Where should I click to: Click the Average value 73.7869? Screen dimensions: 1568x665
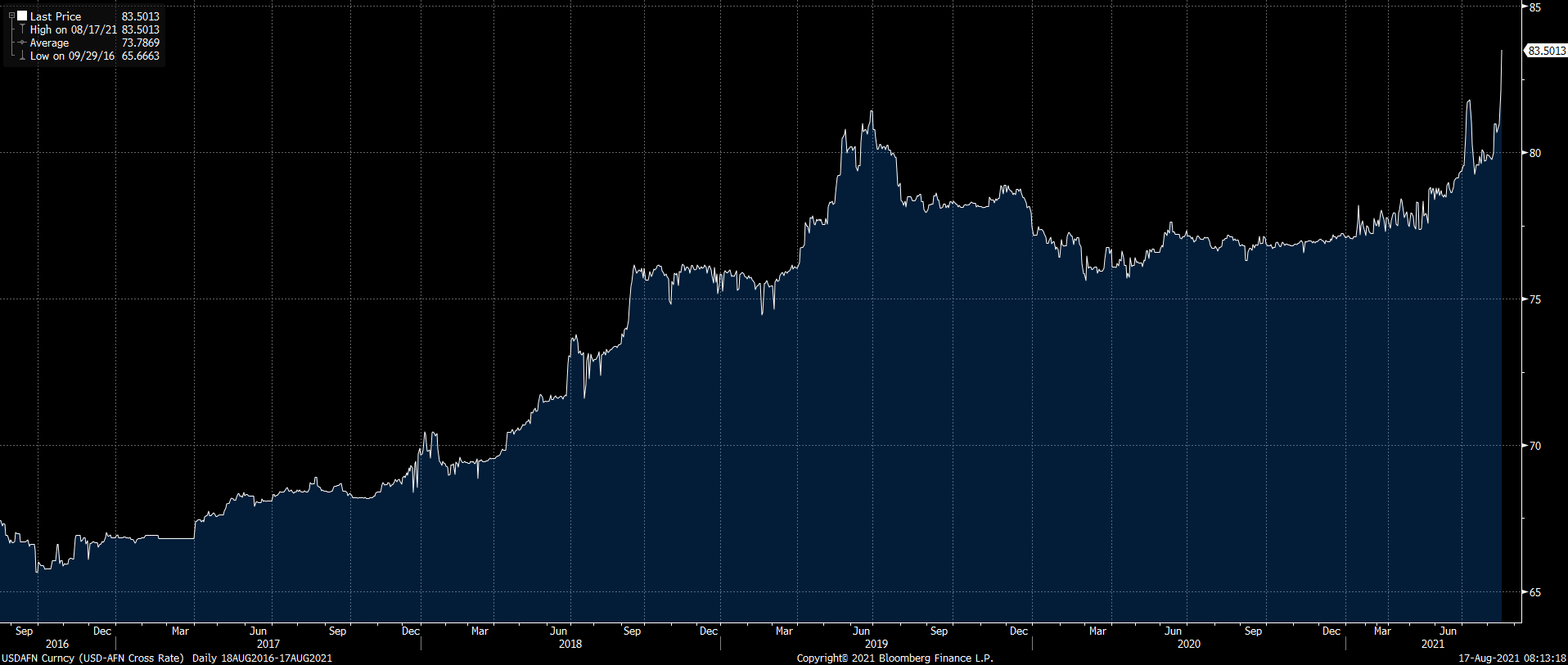pos(141,43)
